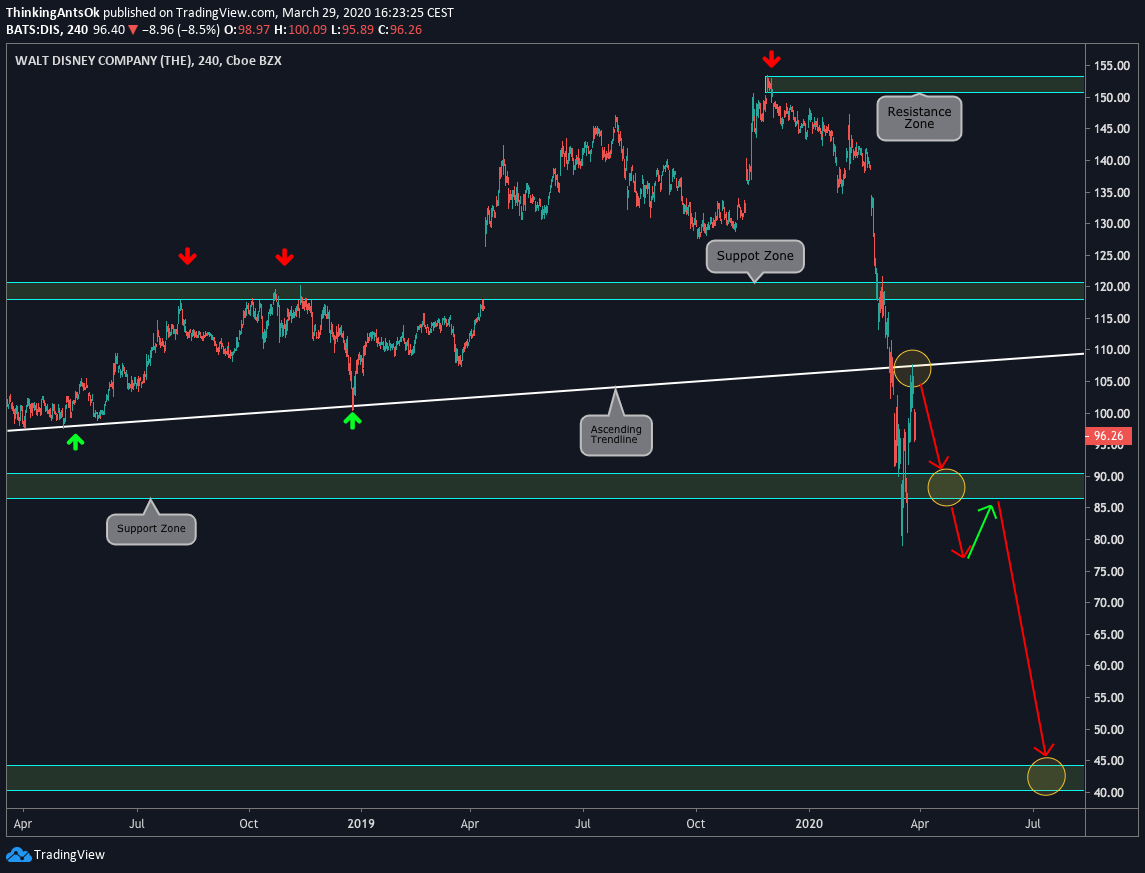The width and height of the screenshot is (1145, 873).
Task: Select the Support Zone callout near 85
Action: tap(151, 528)
